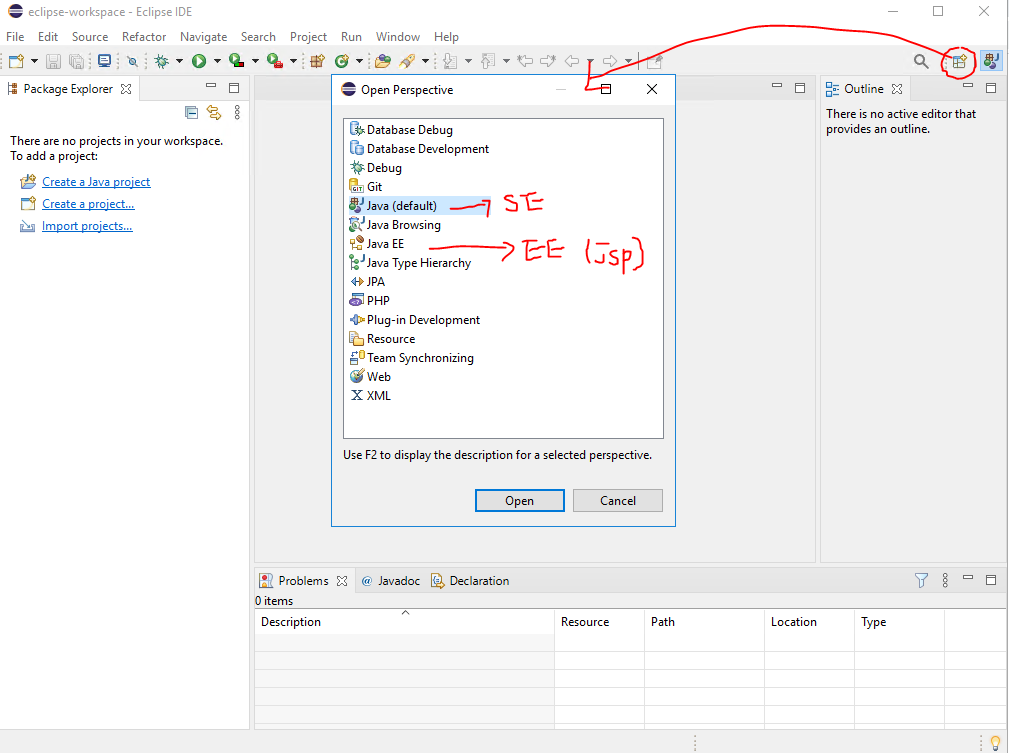
Task: Open the Source menu
Action: 90,37
